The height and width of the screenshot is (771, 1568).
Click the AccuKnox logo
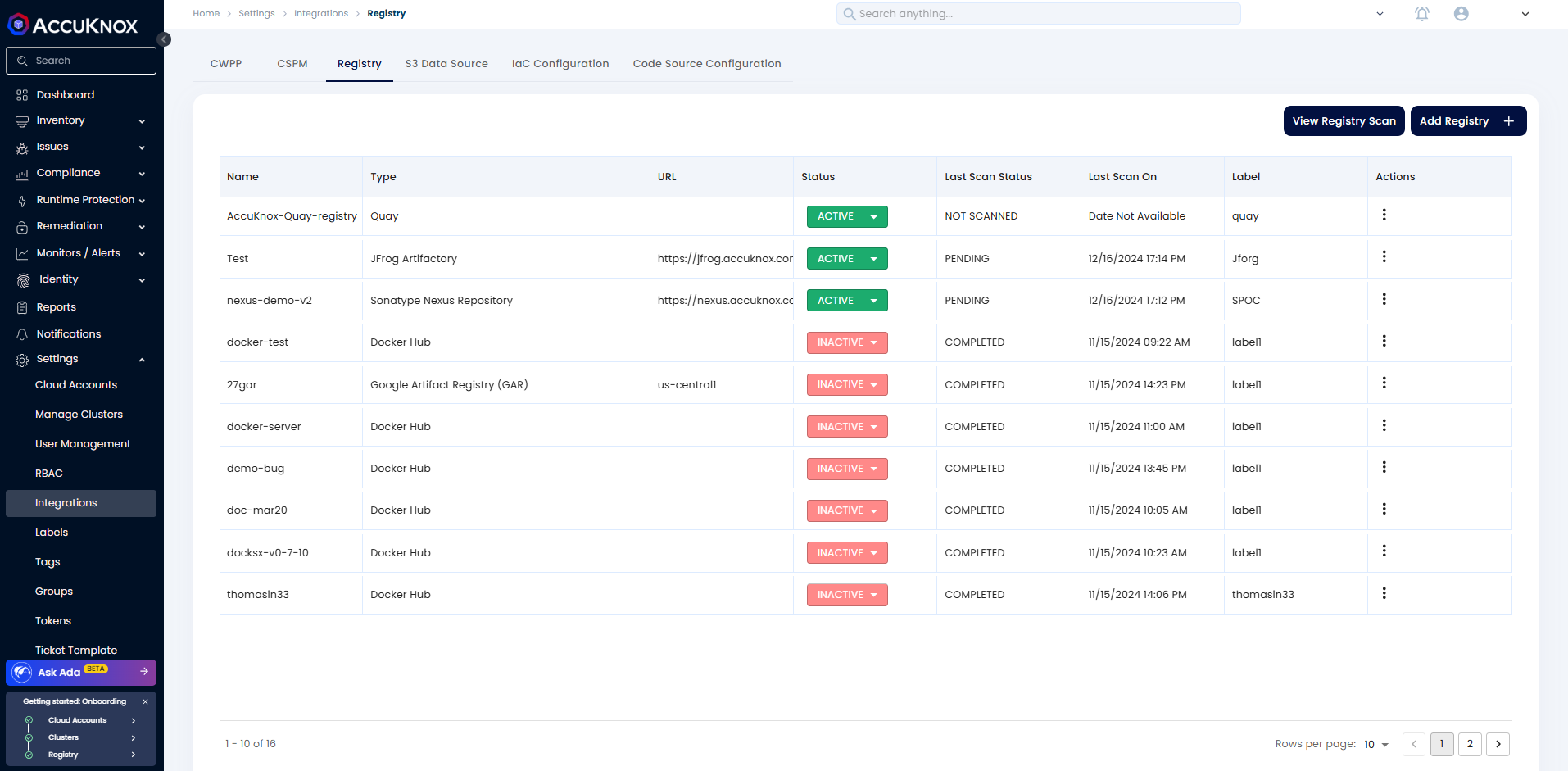(73, 25)
